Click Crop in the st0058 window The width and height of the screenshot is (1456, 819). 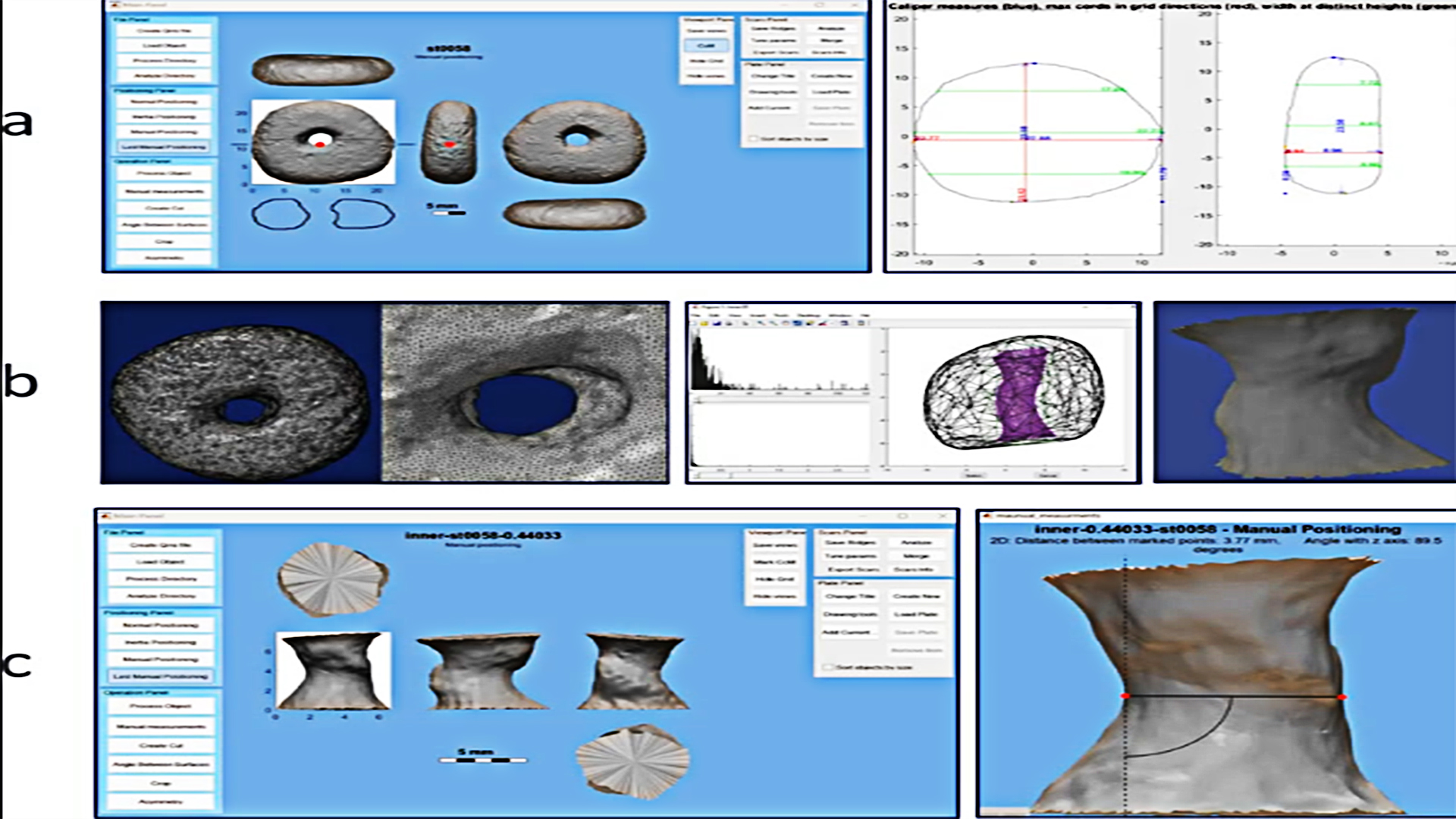164,241
